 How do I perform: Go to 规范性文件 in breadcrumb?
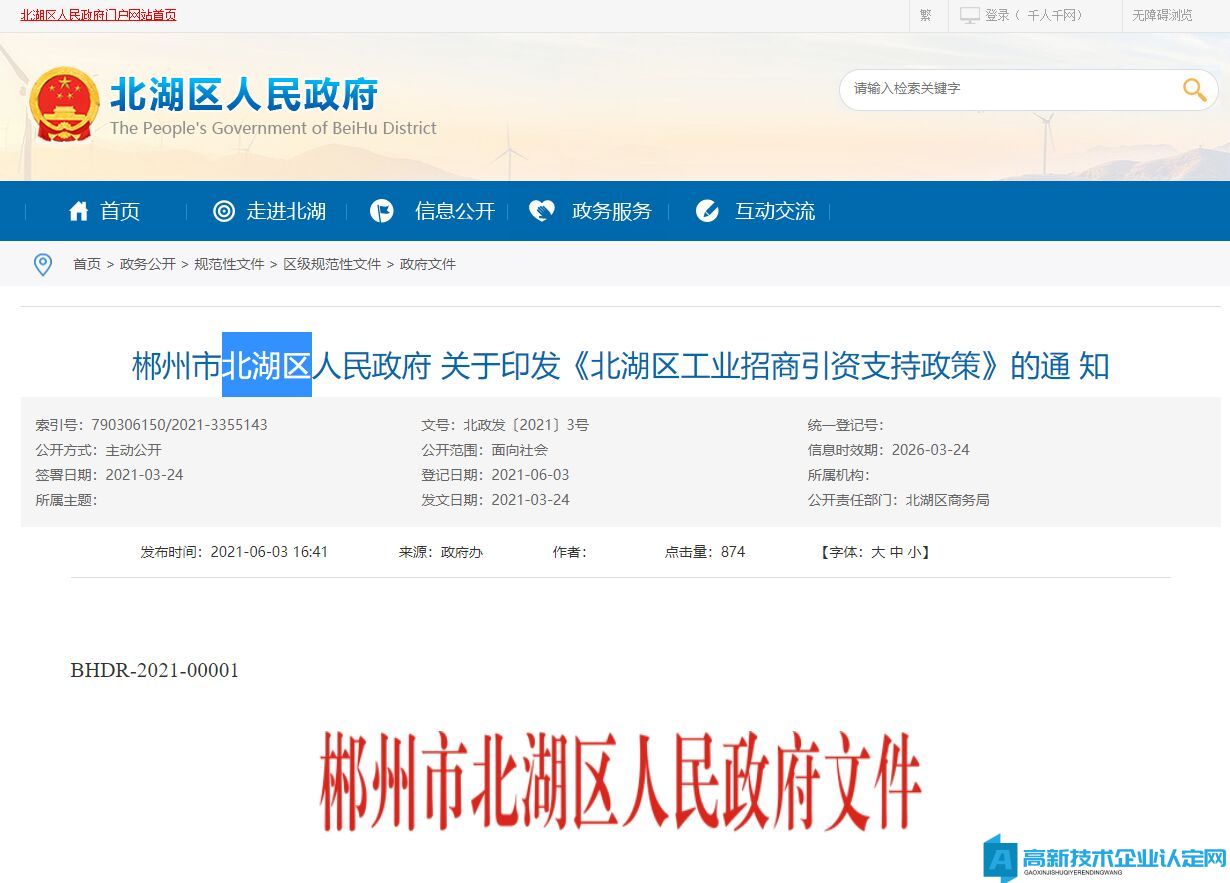(x=229, y=264)
